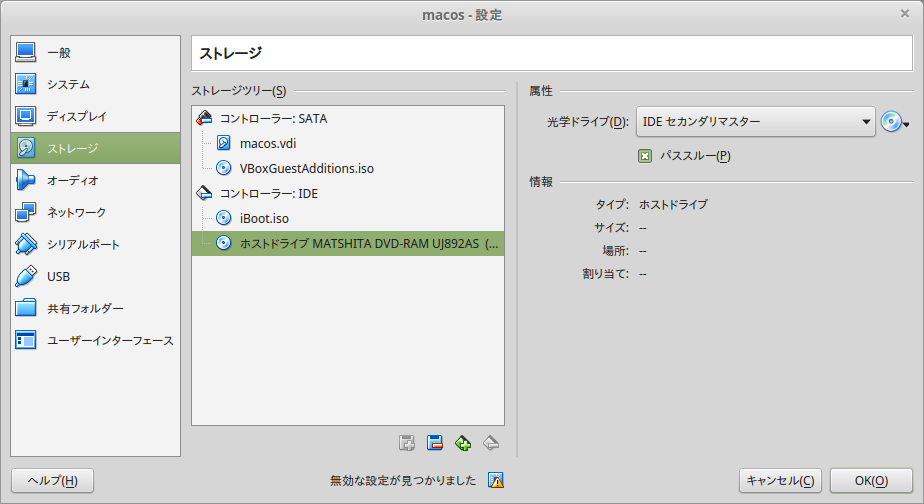Screen dimensions: 924x504
Task: Open the ディスプレイ settings category
Action: coord(95,116)
